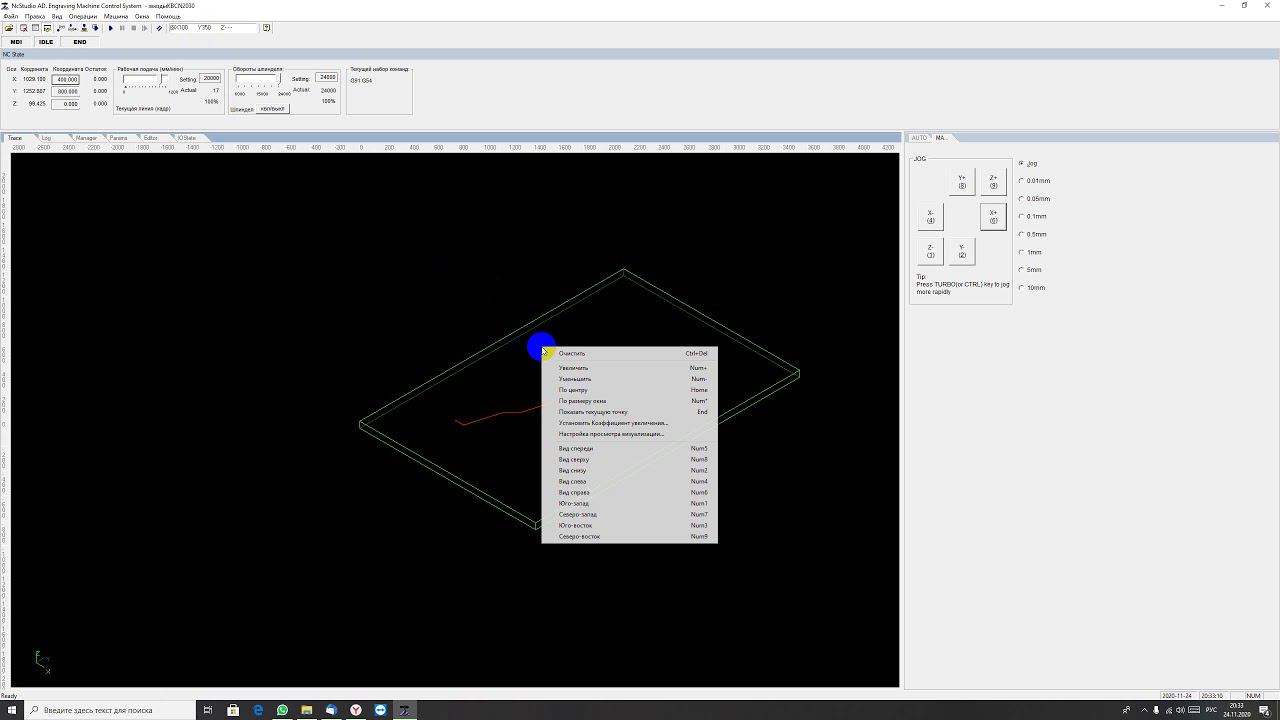Image resolution: width=1280 pixels, height=720 pixels.
Task: Open the Машина menu
Action: coord(116,16)
